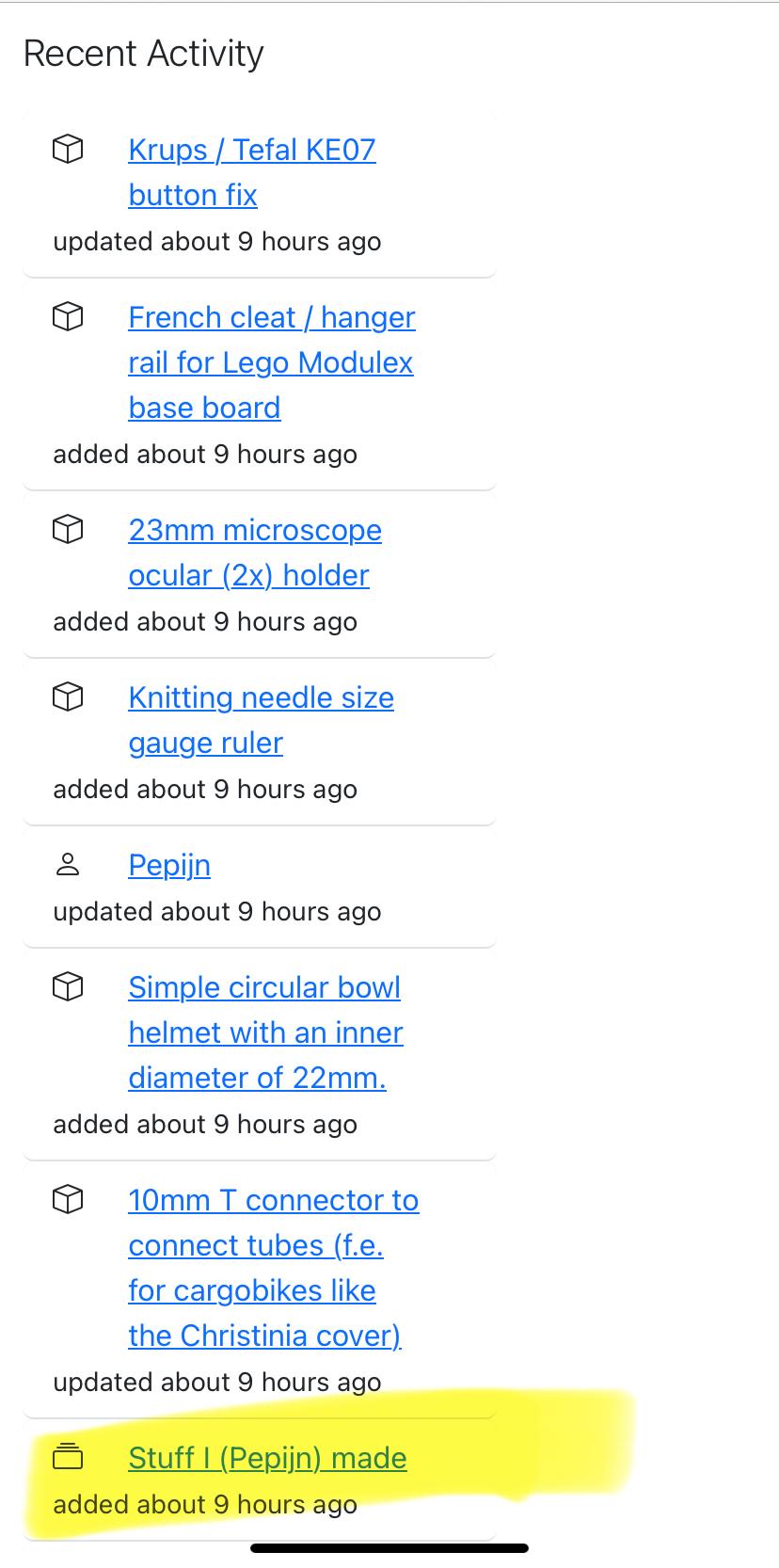Tap the home indicator bar at bottom
This screenshot has width=779, height=1568.
pos(389,1548)
